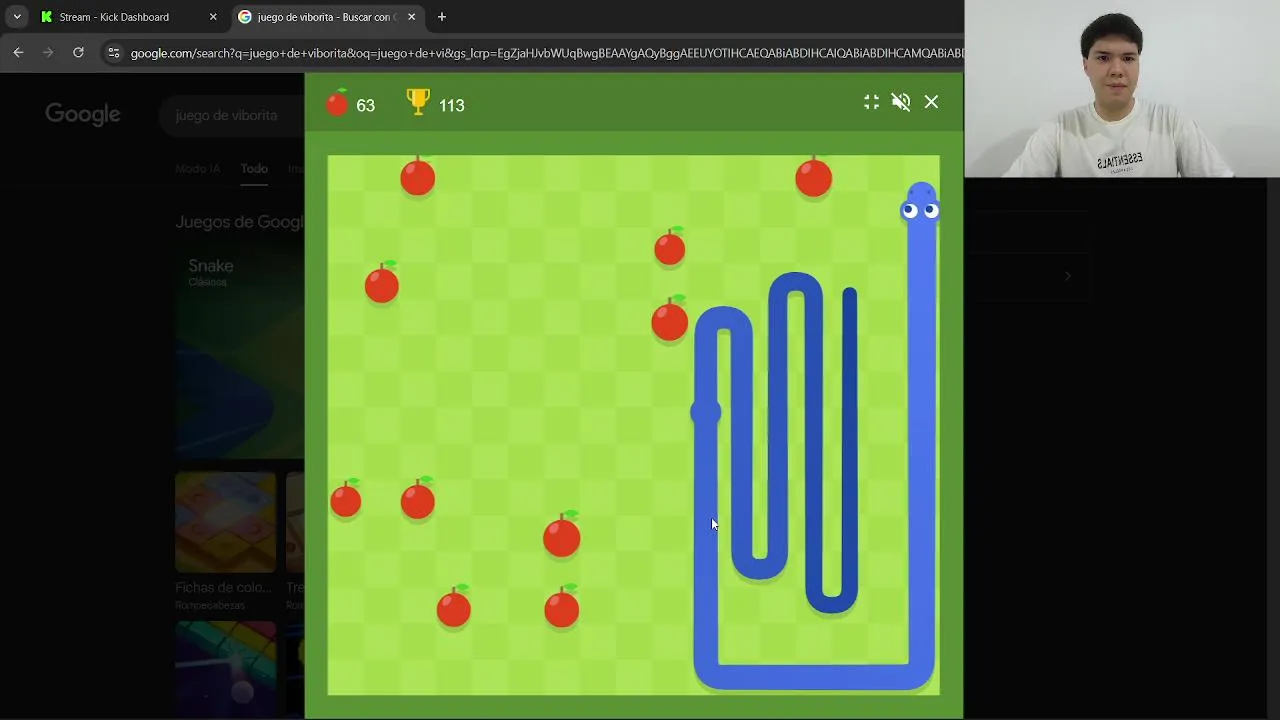The image size is (1280, 720).
Task: Switch to the Stream - Kick Dashboard tab
Action: [x=128, y=17]
